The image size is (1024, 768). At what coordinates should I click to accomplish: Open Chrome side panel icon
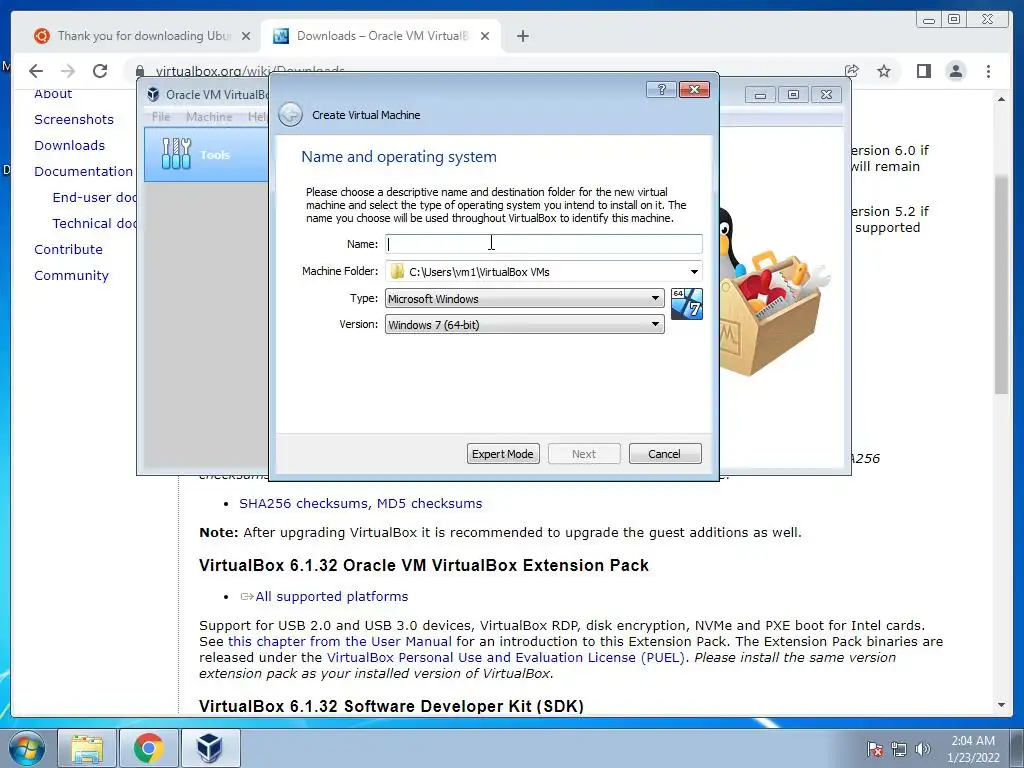coord(923,71)
